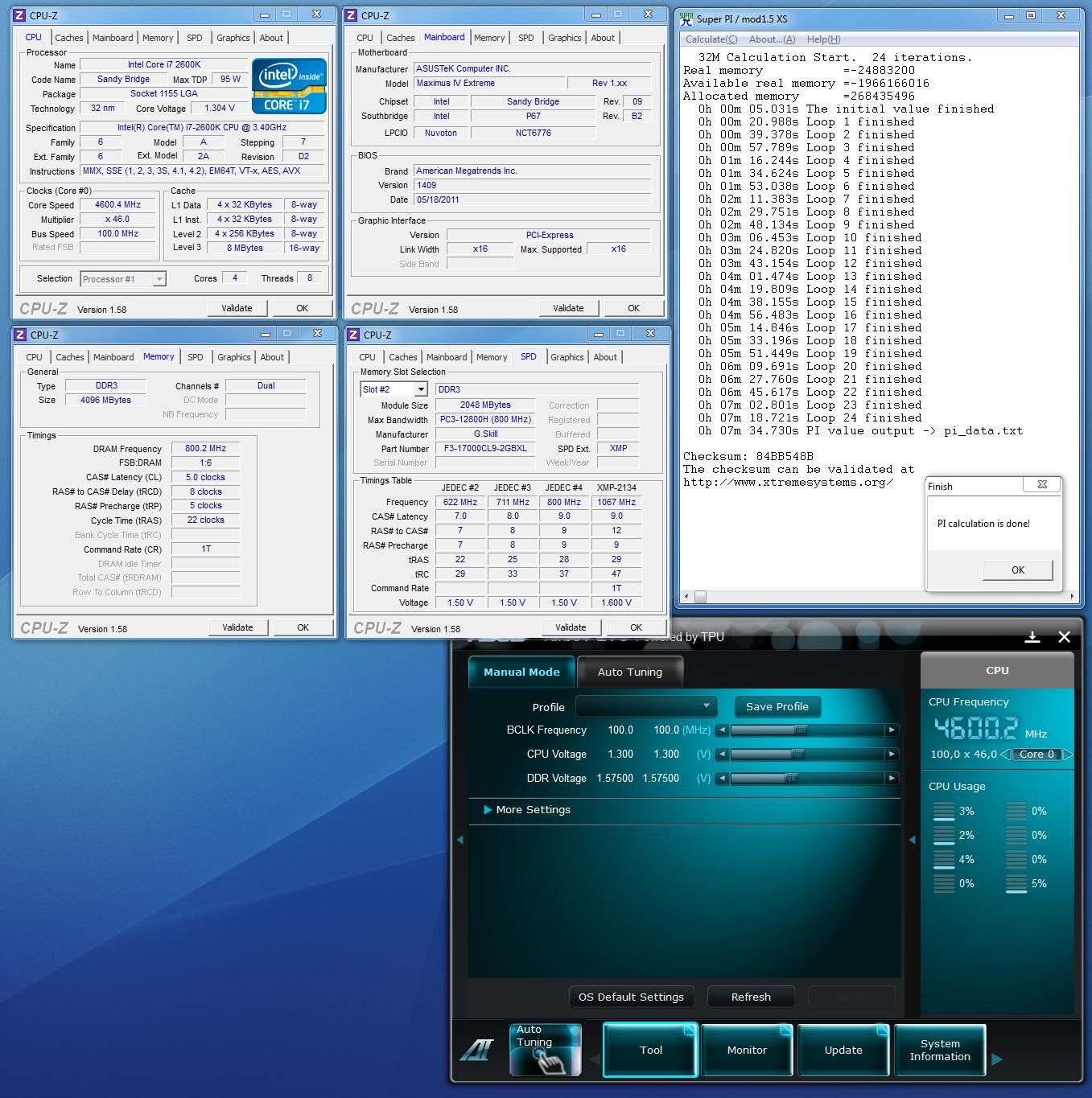Click the Checksum 84BB548B line
This screenshot has width=1092, height=1098.
tap(748, 456)
